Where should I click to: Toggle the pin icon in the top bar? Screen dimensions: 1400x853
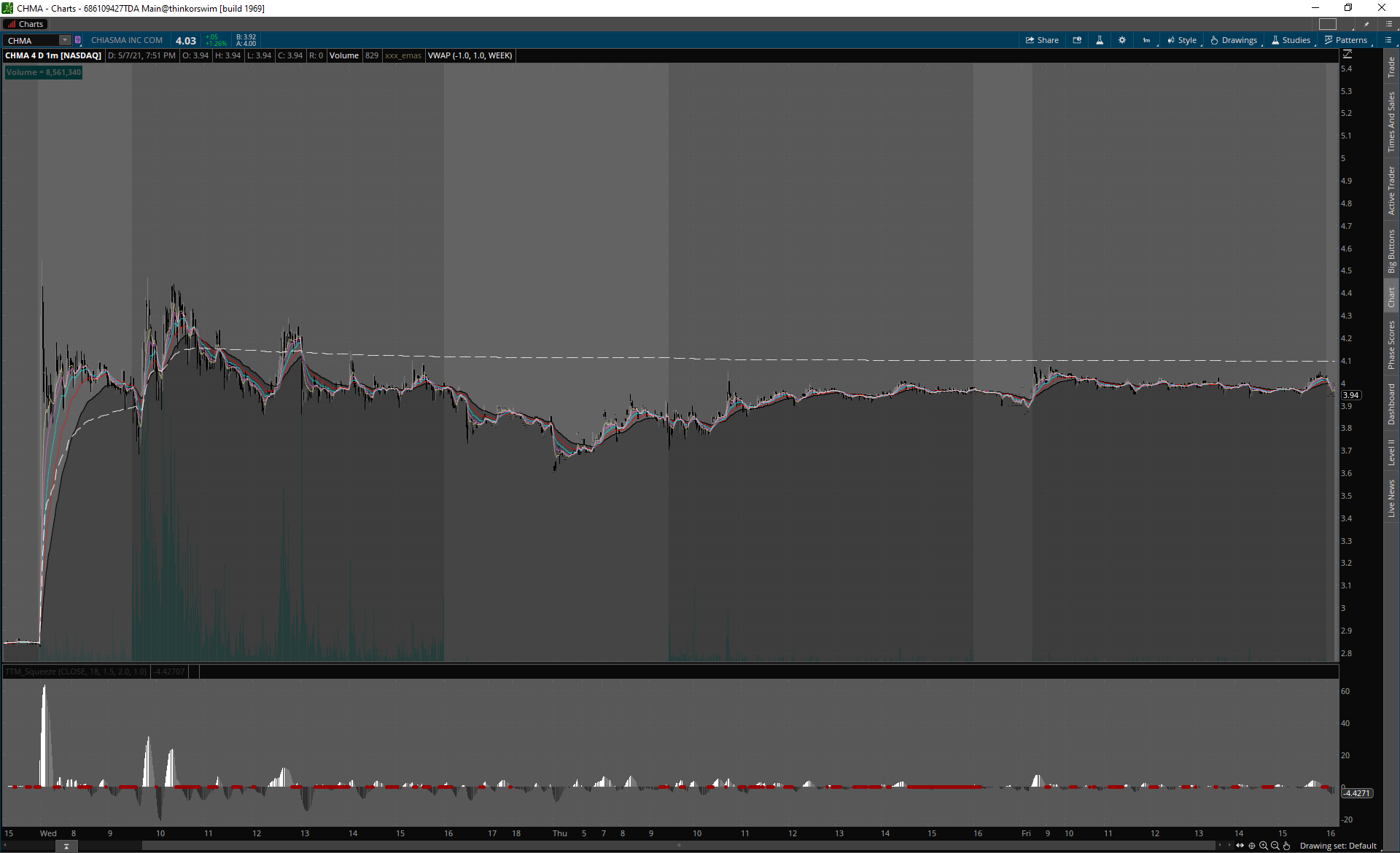coord(1366,24)
